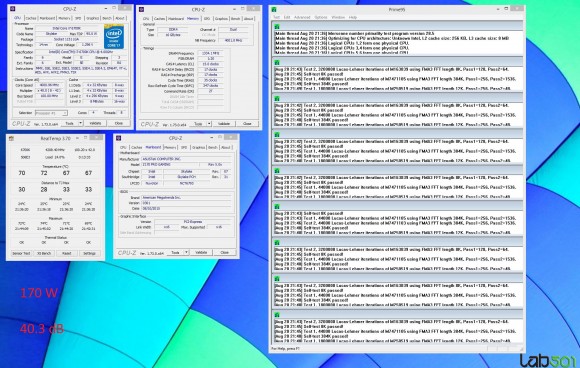
Task: Click Validate in CPU-Z CPU tab window
Action: tap(95, 123)
